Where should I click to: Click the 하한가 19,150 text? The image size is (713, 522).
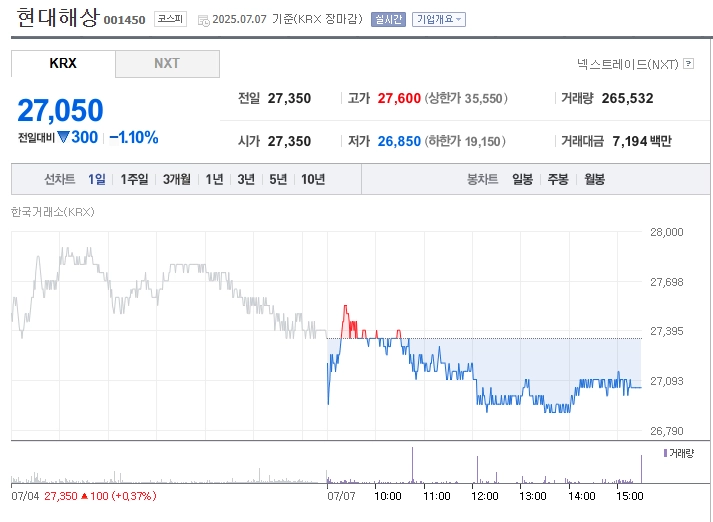pyautogui.click(x=465, y=141)
